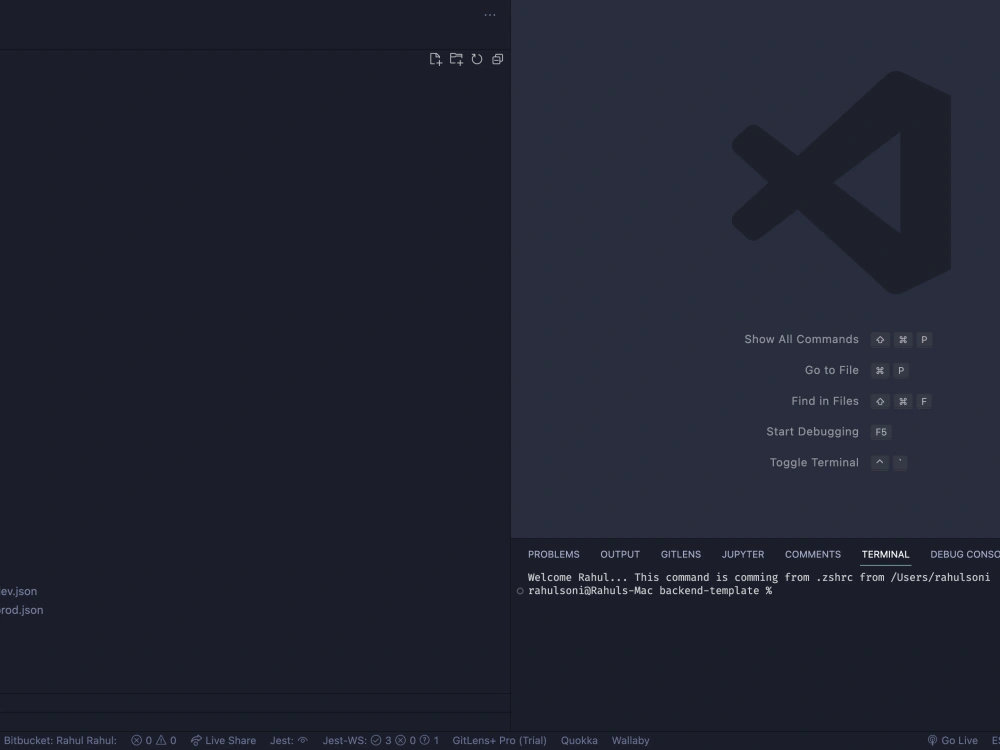Open the COMMENTS panel tab

[812, 554]
